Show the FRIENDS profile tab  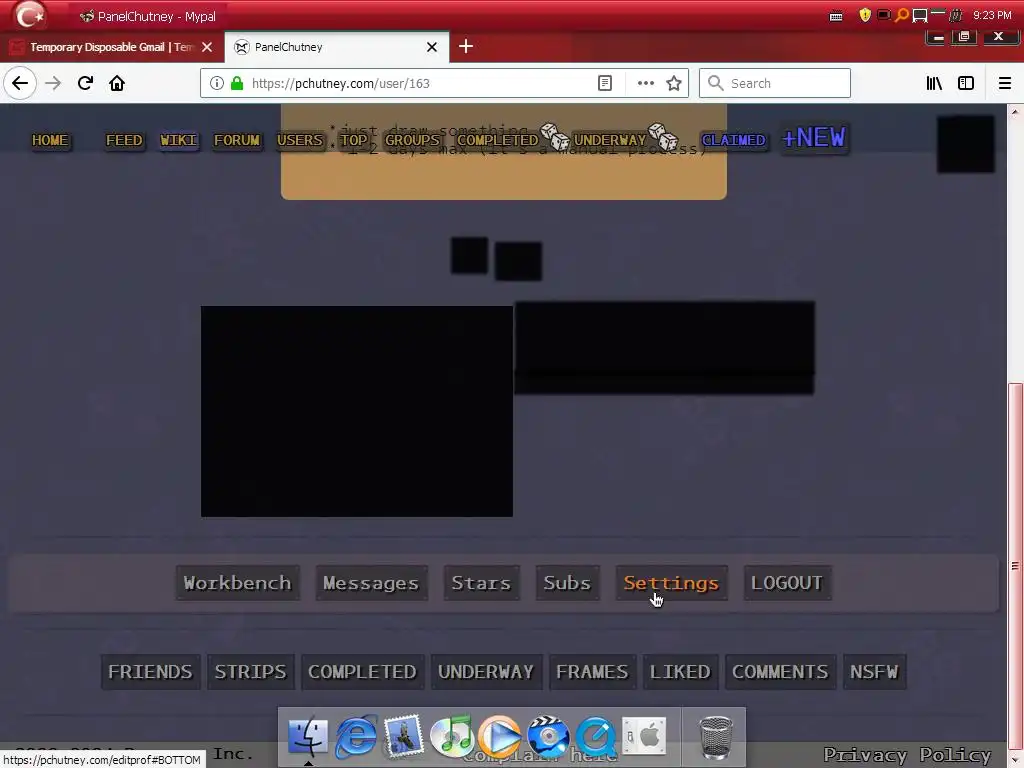(x=150, y=672)
